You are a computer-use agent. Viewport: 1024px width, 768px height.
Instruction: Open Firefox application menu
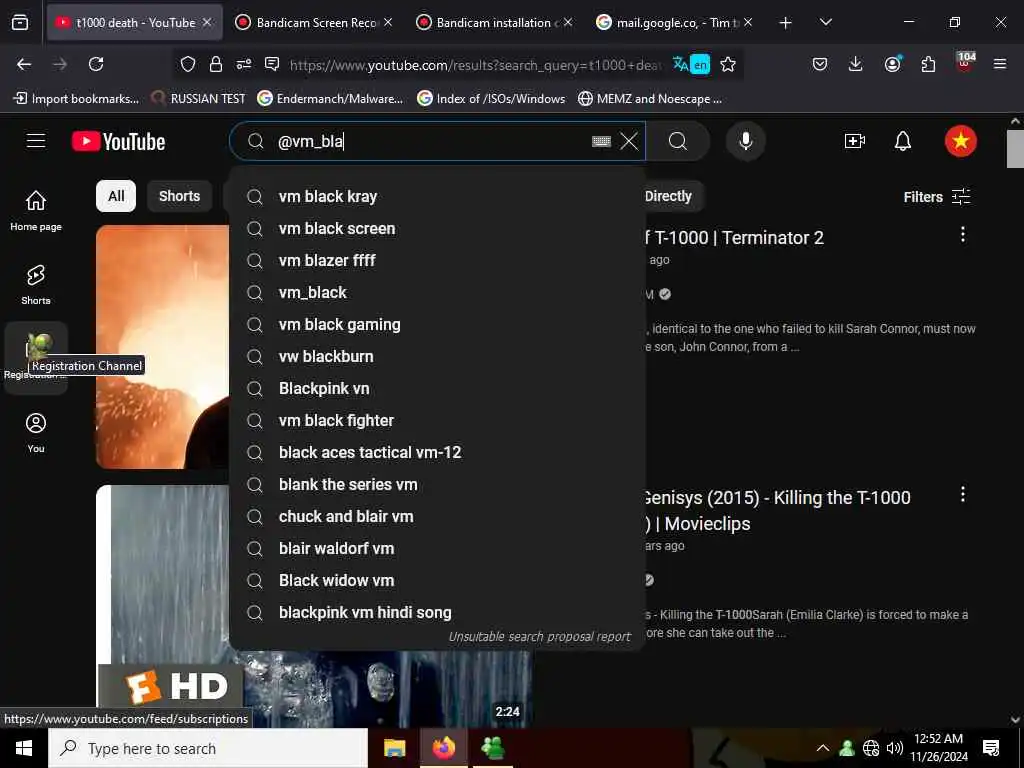point(1000,64)
